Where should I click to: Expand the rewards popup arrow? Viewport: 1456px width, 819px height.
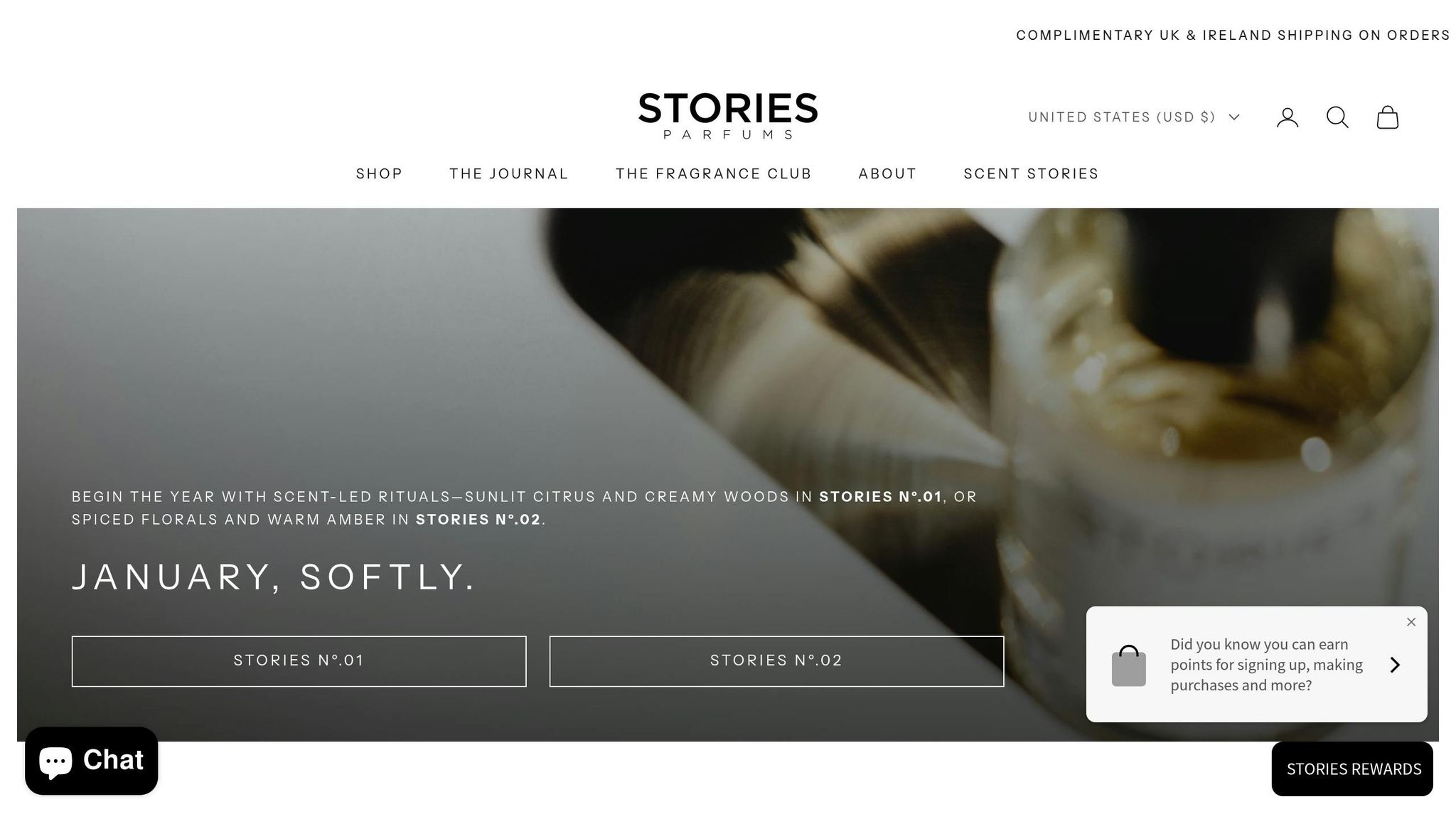pos(1395,665)
